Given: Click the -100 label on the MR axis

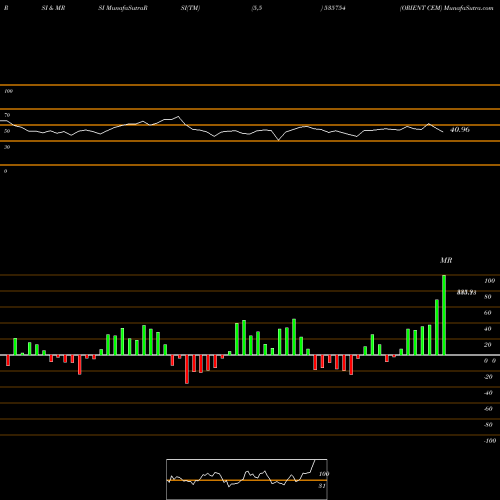Looking at the screenshot, I should 490,441.
